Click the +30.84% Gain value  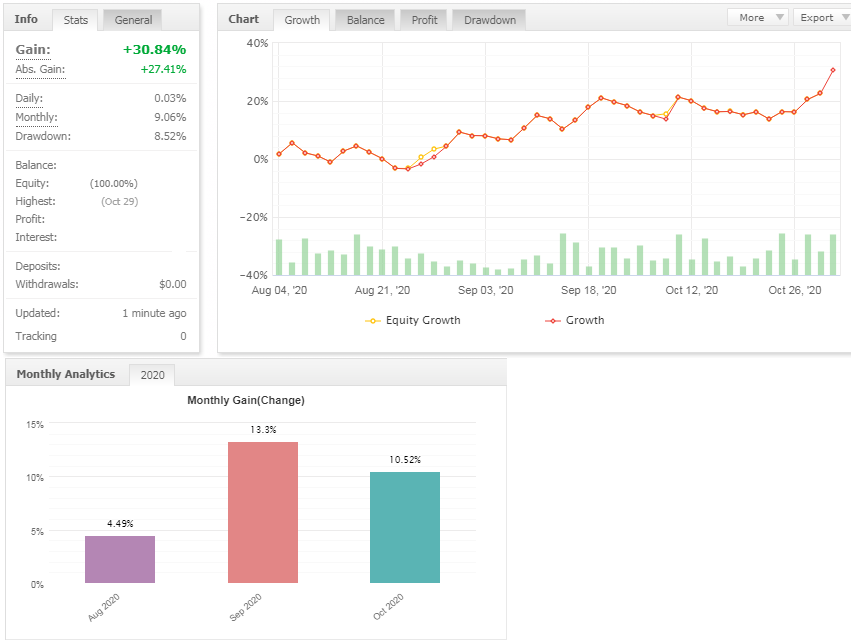point(154,50)
